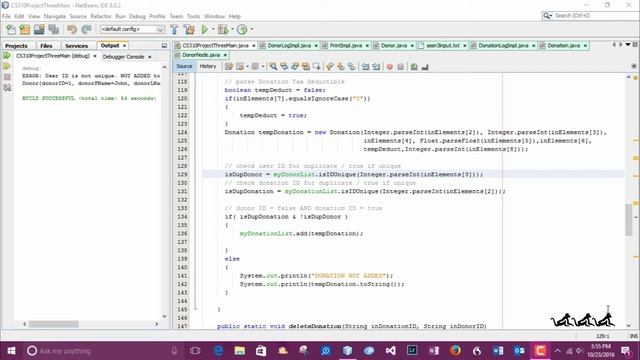This screenshot has width=640, height=360.
Task: Click the Clean and Build icon
Action: click(189, 29)
